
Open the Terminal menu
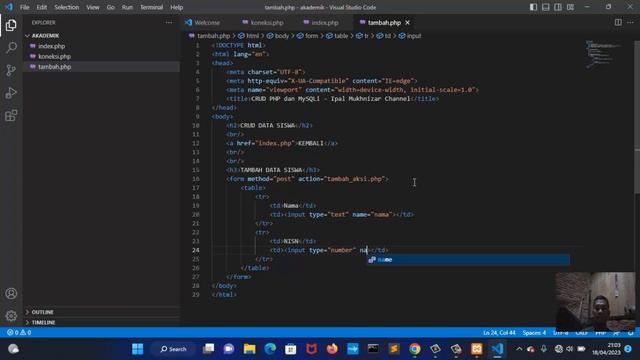point(151,7)
